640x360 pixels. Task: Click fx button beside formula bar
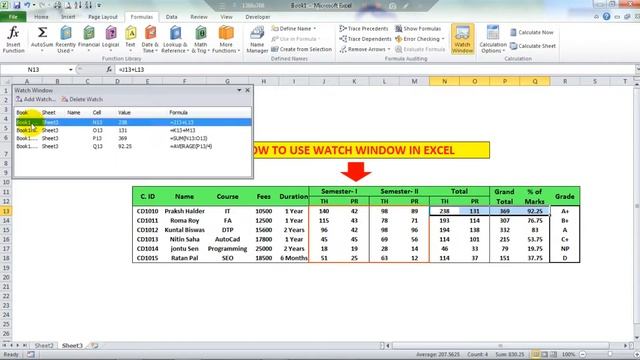(x=109, y=70)
